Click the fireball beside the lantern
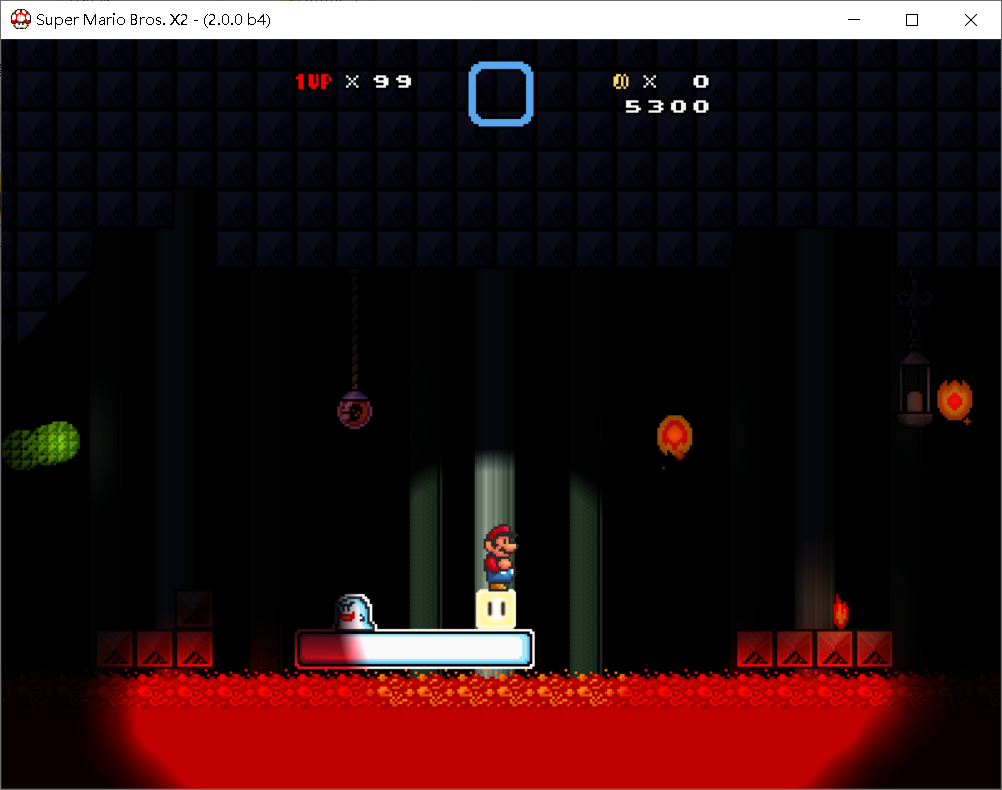Screen dimensions: 1002x790 click(955, 401)
